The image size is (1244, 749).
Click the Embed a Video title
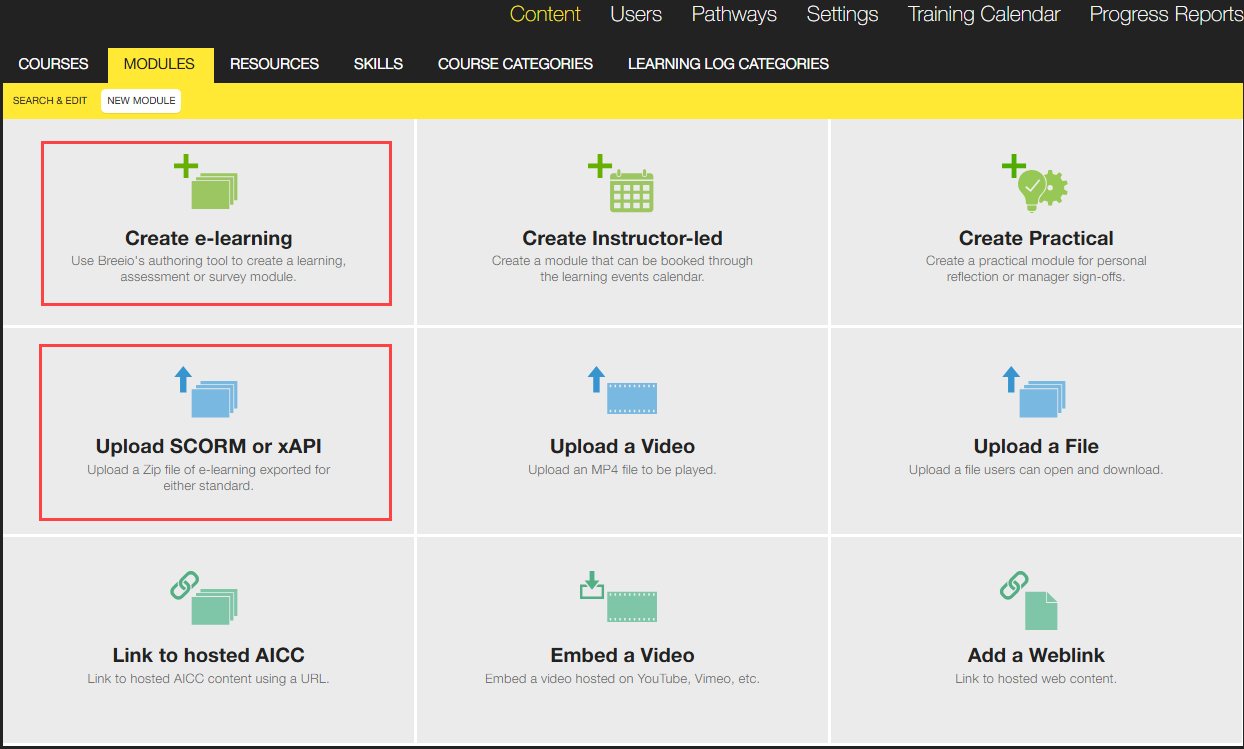[622, 655]
